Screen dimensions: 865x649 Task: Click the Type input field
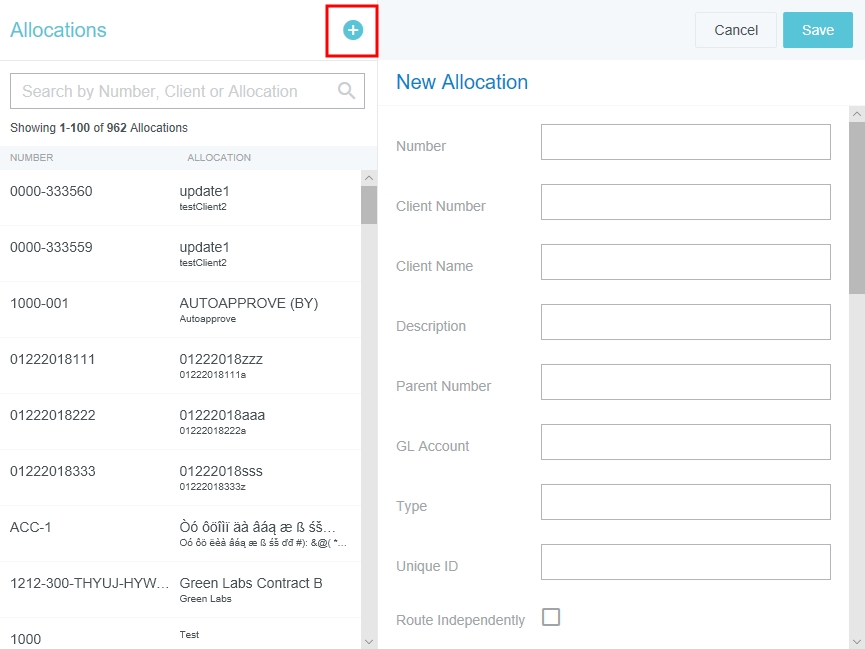[685, 502]
